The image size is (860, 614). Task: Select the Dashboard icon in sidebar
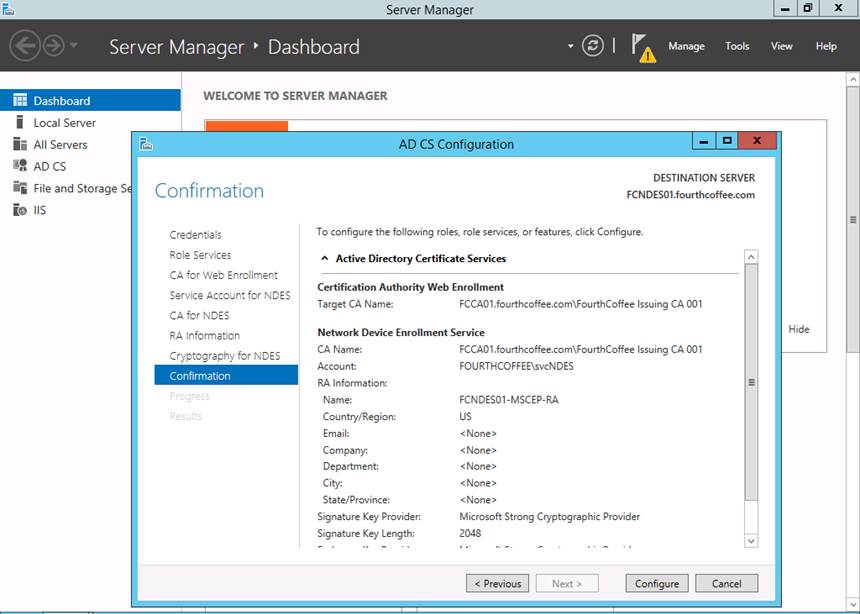(19, 101)
